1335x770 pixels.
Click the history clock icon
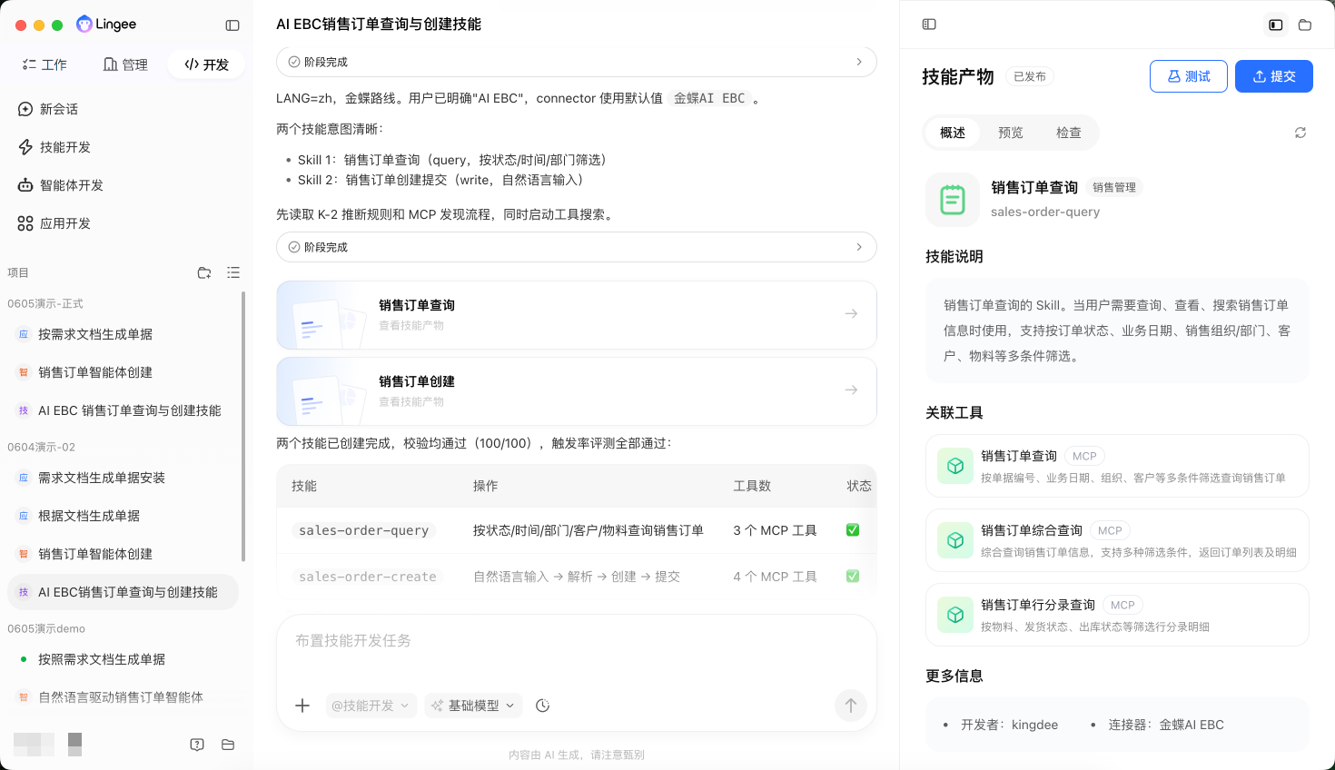click(543, 706)
